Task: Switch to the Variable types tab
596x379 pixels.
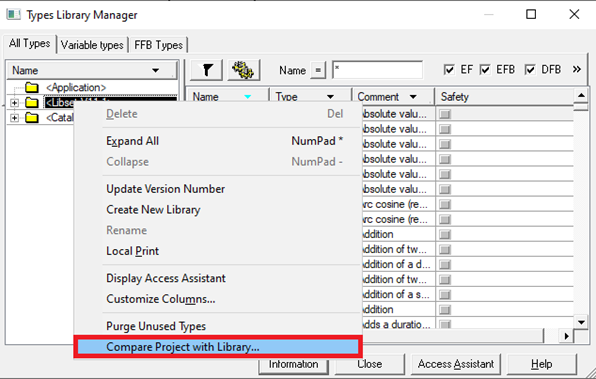Action: [92, 45]
